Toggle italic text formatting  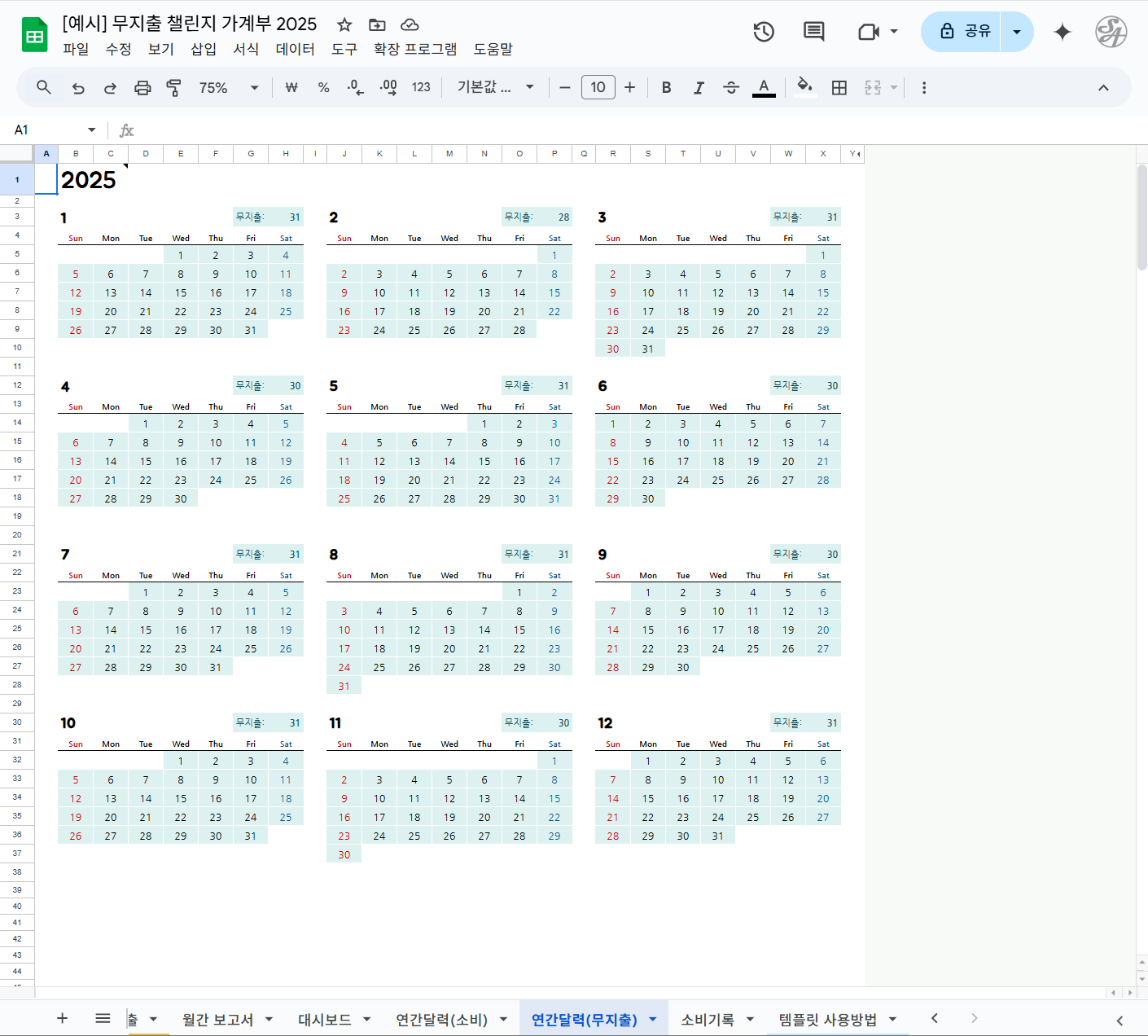point(699,87)
